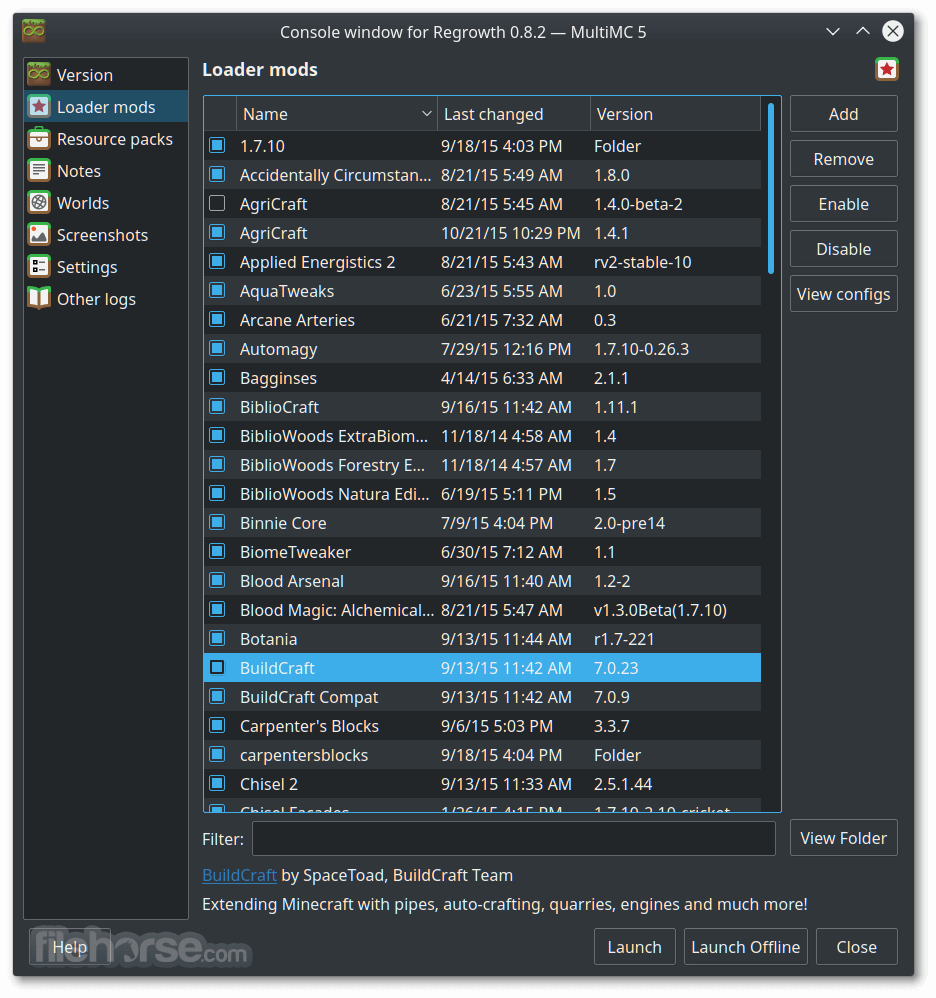The height and width of the screenshot is (998, 936).
Task: Click the title bar up chevron button
Action: click(x=862, y=31)
